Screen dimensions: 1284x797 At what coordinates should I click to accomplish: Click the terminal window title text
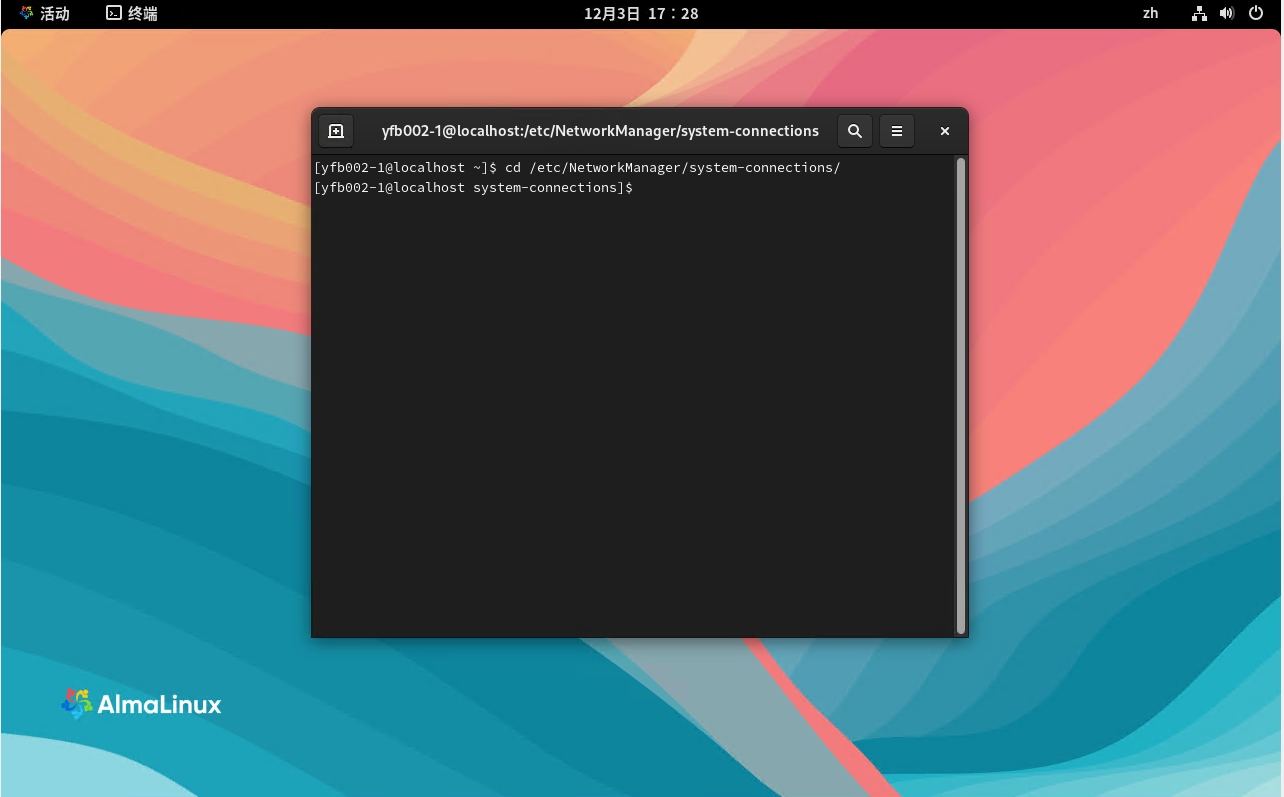click(600, 131)
